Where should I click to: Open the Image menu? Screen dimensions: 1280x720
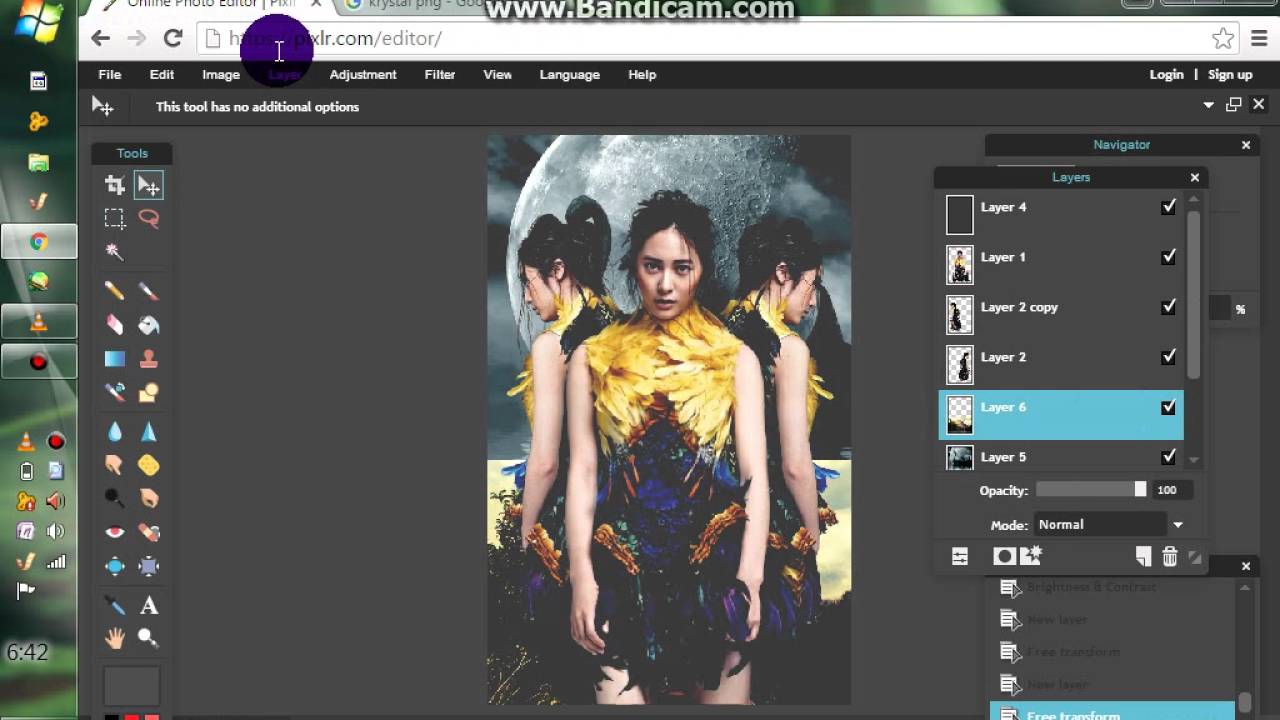(x=221, y=74)
